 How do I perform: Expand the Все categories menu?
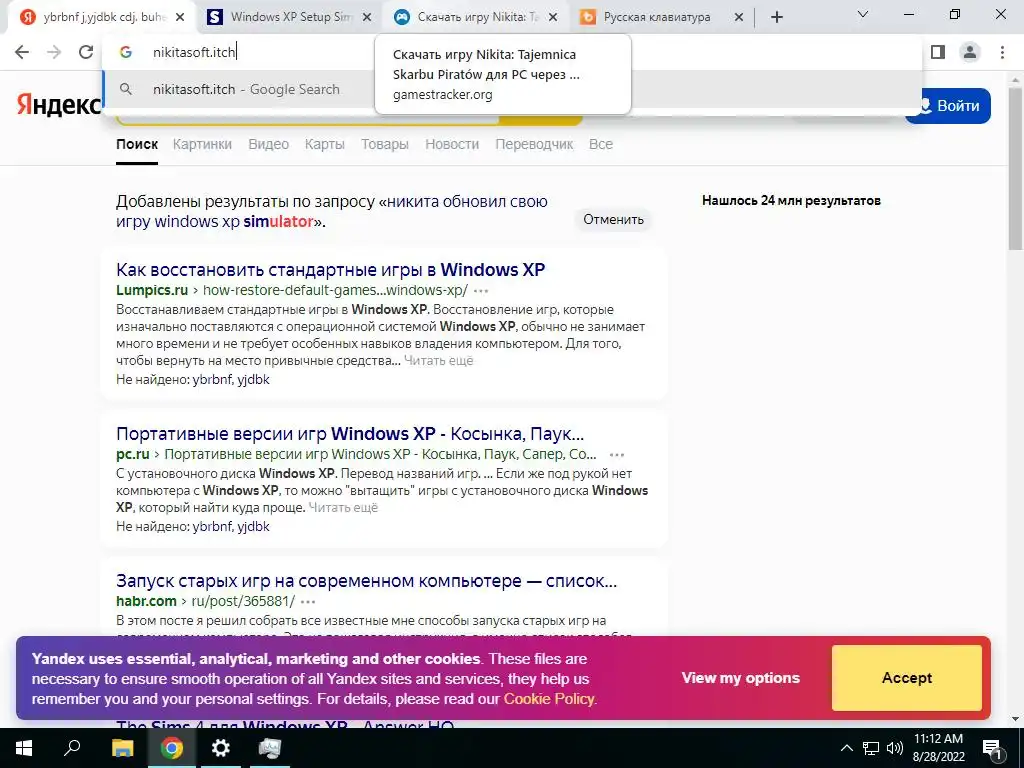[601, 144]
